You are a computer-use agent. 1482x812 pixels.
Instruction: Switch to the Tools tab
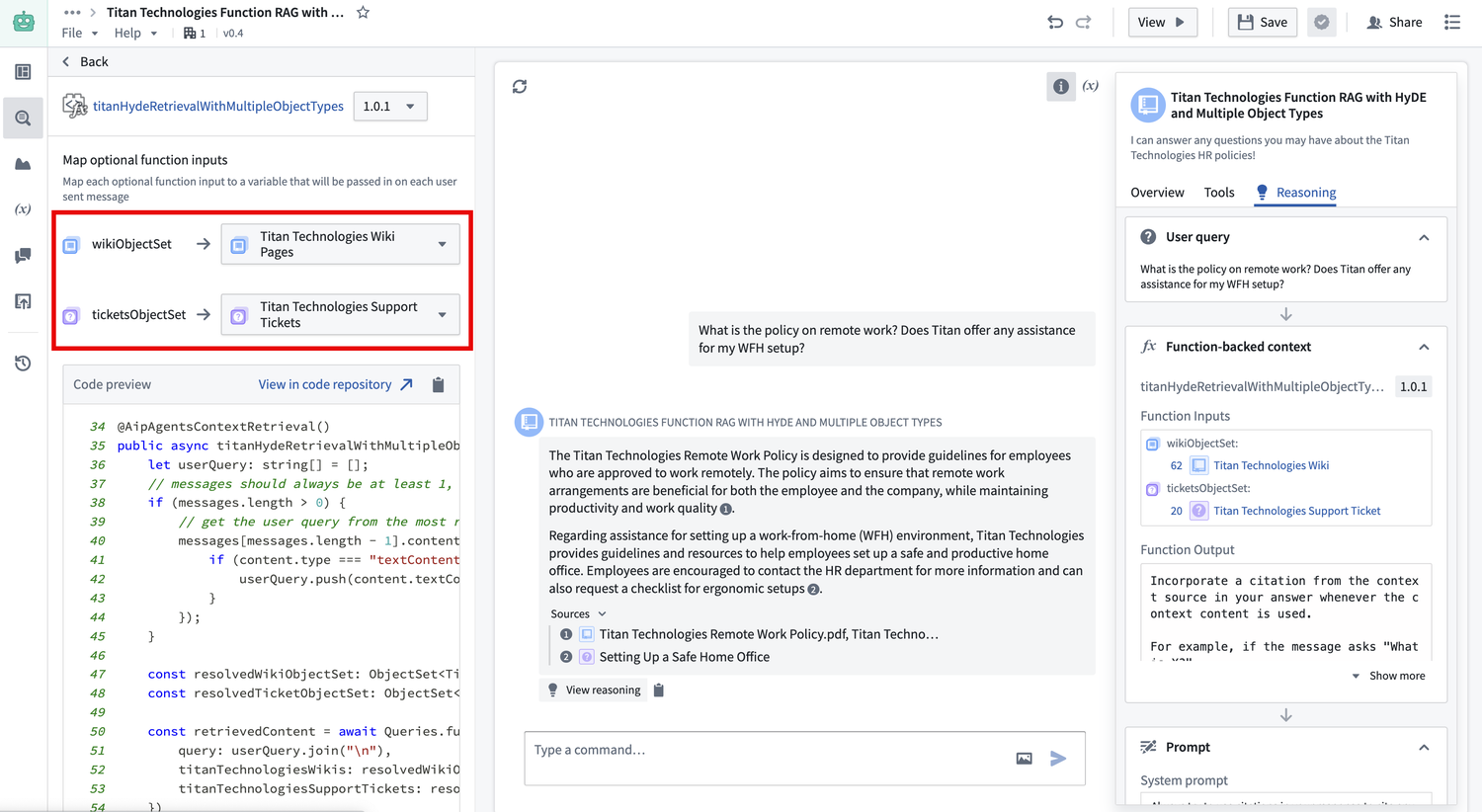(x=1219, y=193)
